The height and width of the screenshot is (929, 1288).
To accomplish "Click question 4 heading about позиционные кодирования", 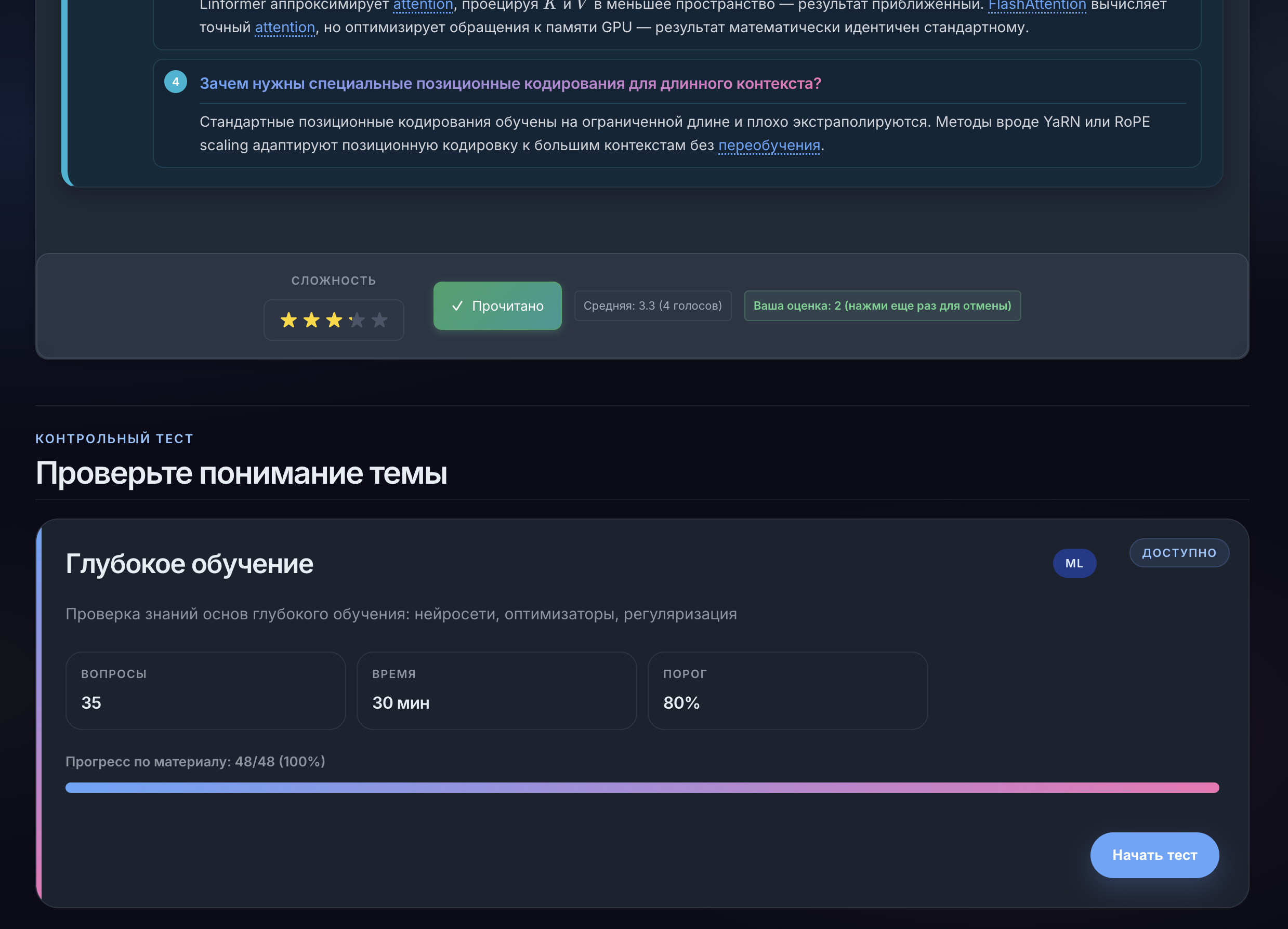I will pos(510,84).
